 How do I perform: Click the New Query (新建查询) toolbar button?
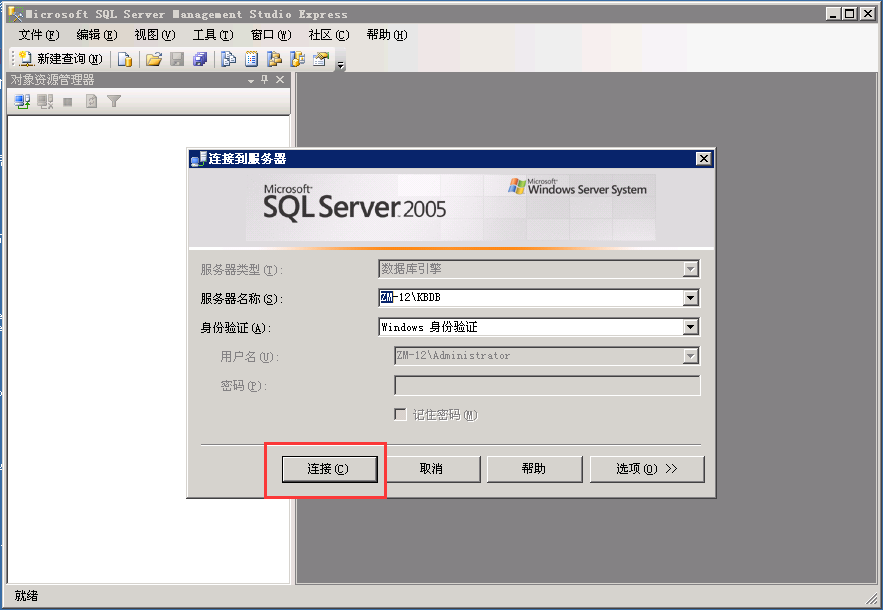61,59
